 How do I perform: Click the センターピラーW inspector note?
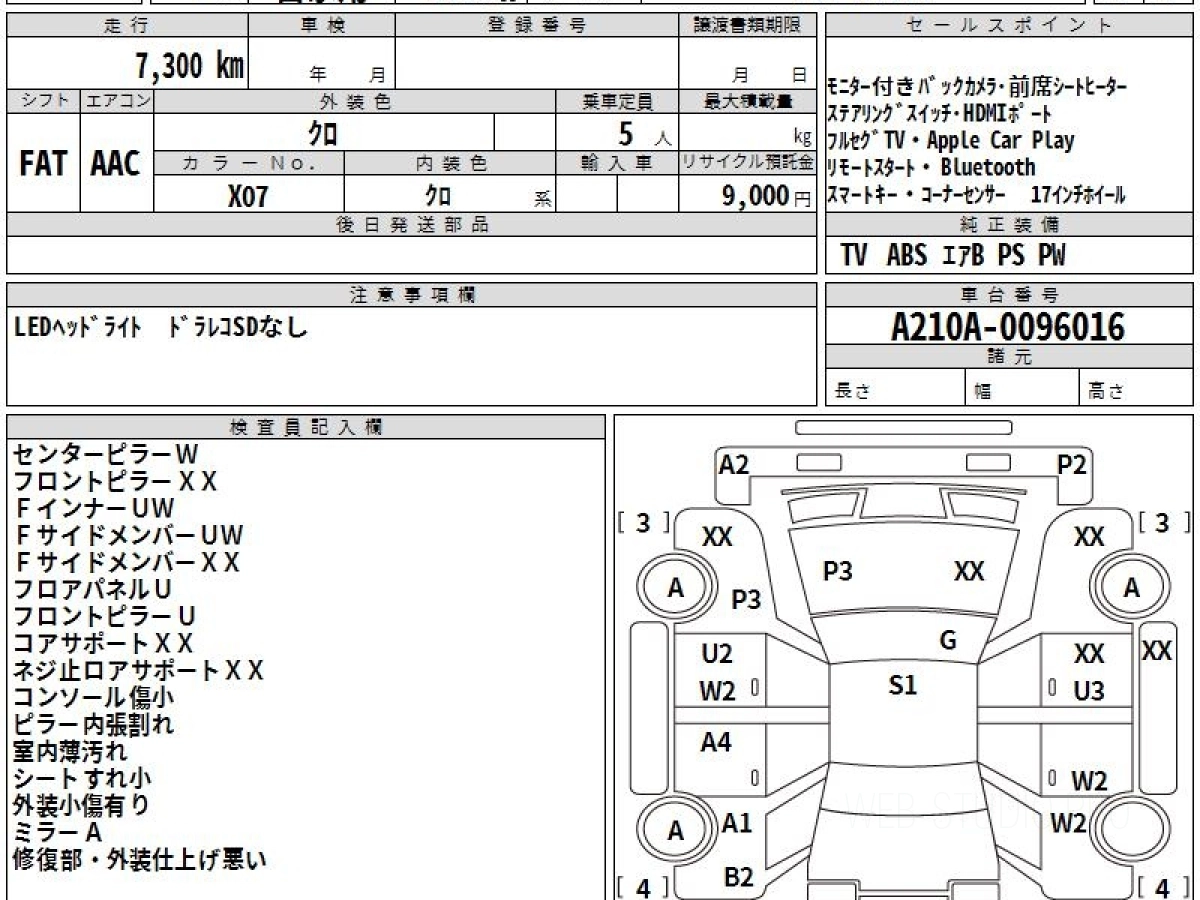pos(105,455)
